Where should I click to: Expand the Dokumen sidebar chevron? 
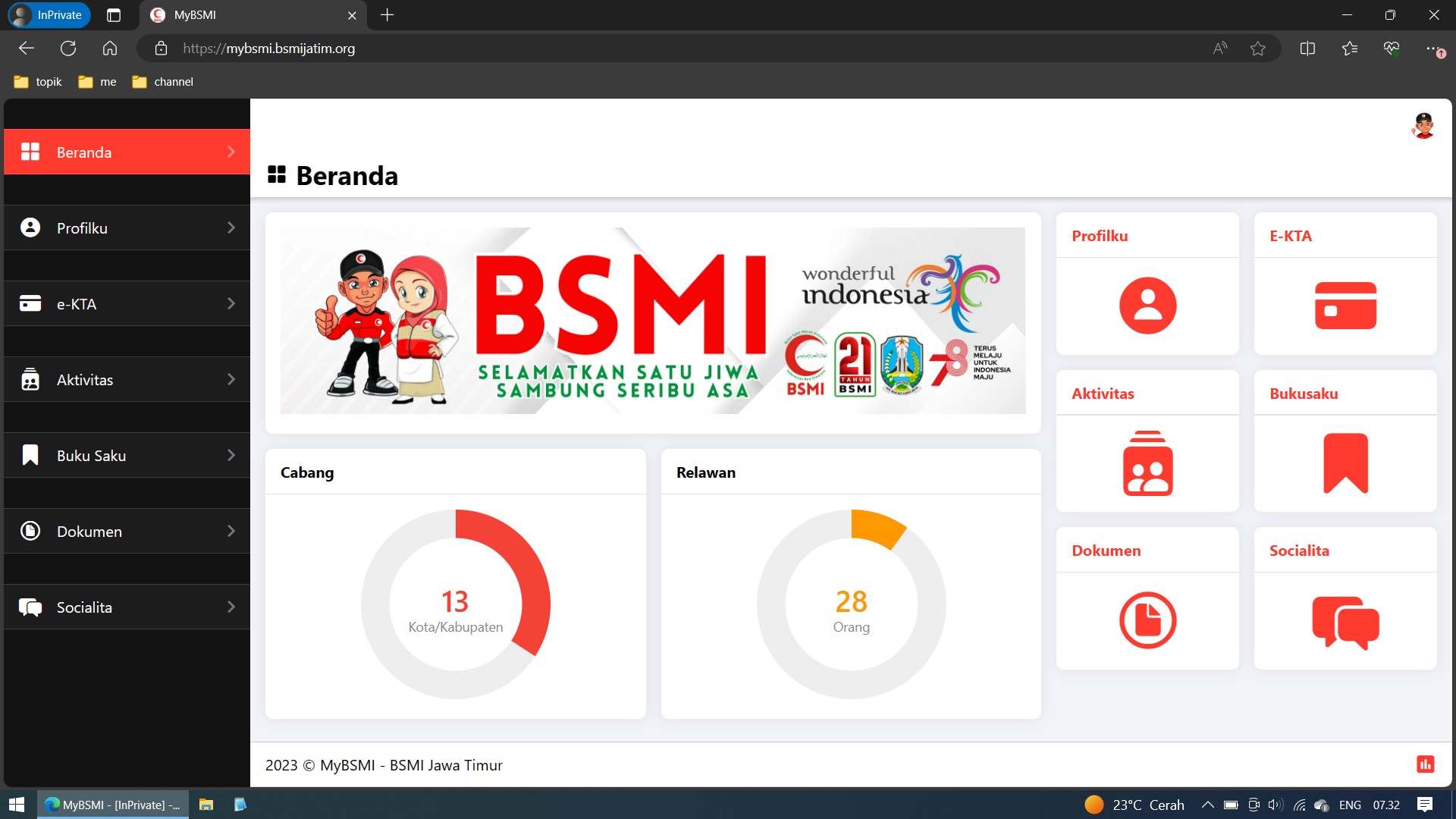(231, 531)
